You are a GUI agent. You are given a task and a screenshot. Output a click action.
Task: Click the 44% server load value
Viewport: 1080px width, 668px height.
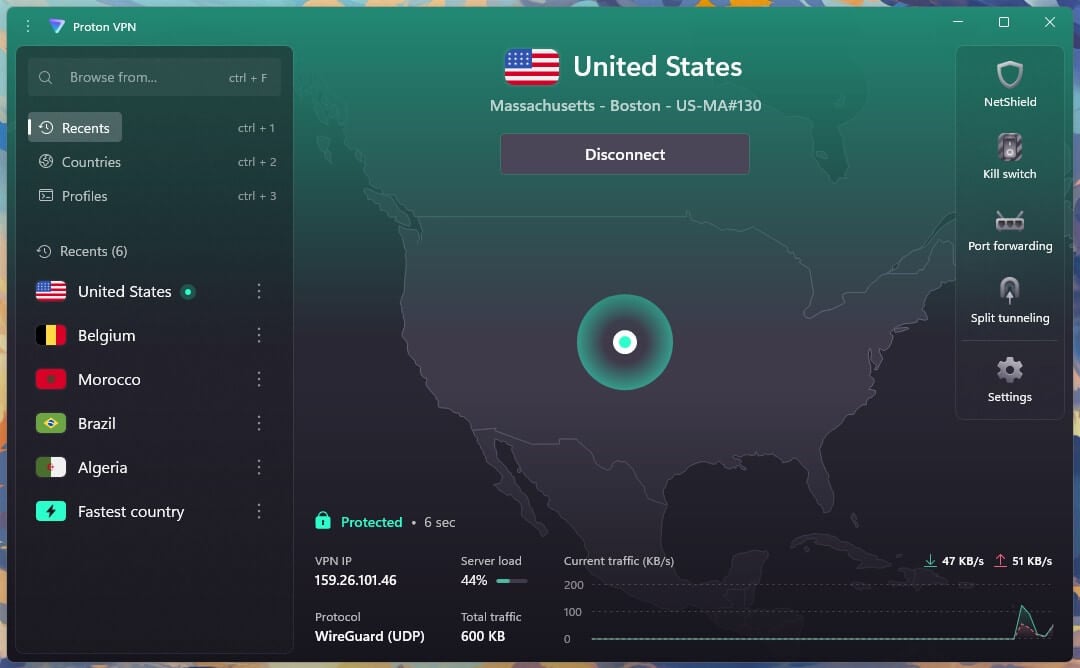[474, 581]
